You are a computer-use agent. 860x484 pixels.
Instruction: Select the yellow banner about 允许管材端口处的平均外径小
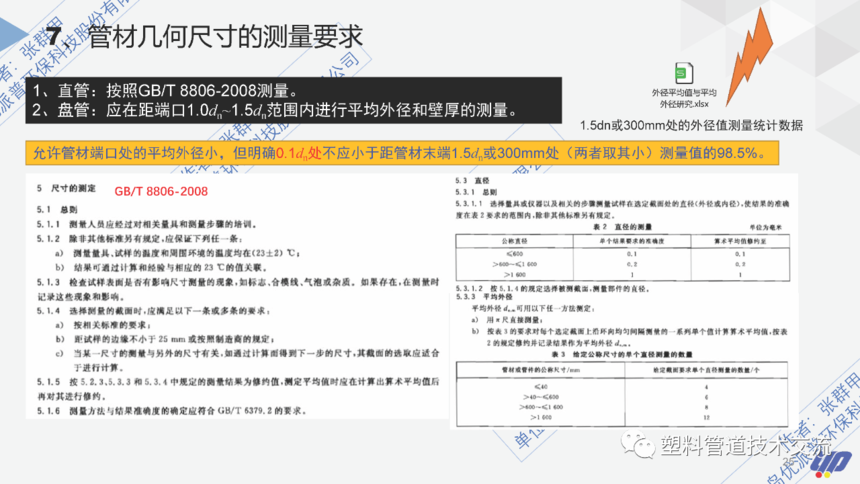coord(402,153)
